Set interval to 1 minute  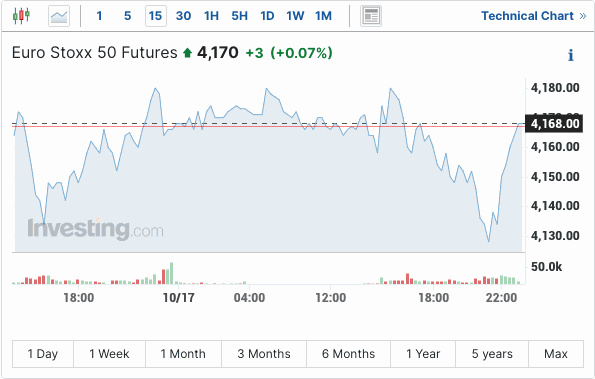pyautogui.click(x=99, y=16)
